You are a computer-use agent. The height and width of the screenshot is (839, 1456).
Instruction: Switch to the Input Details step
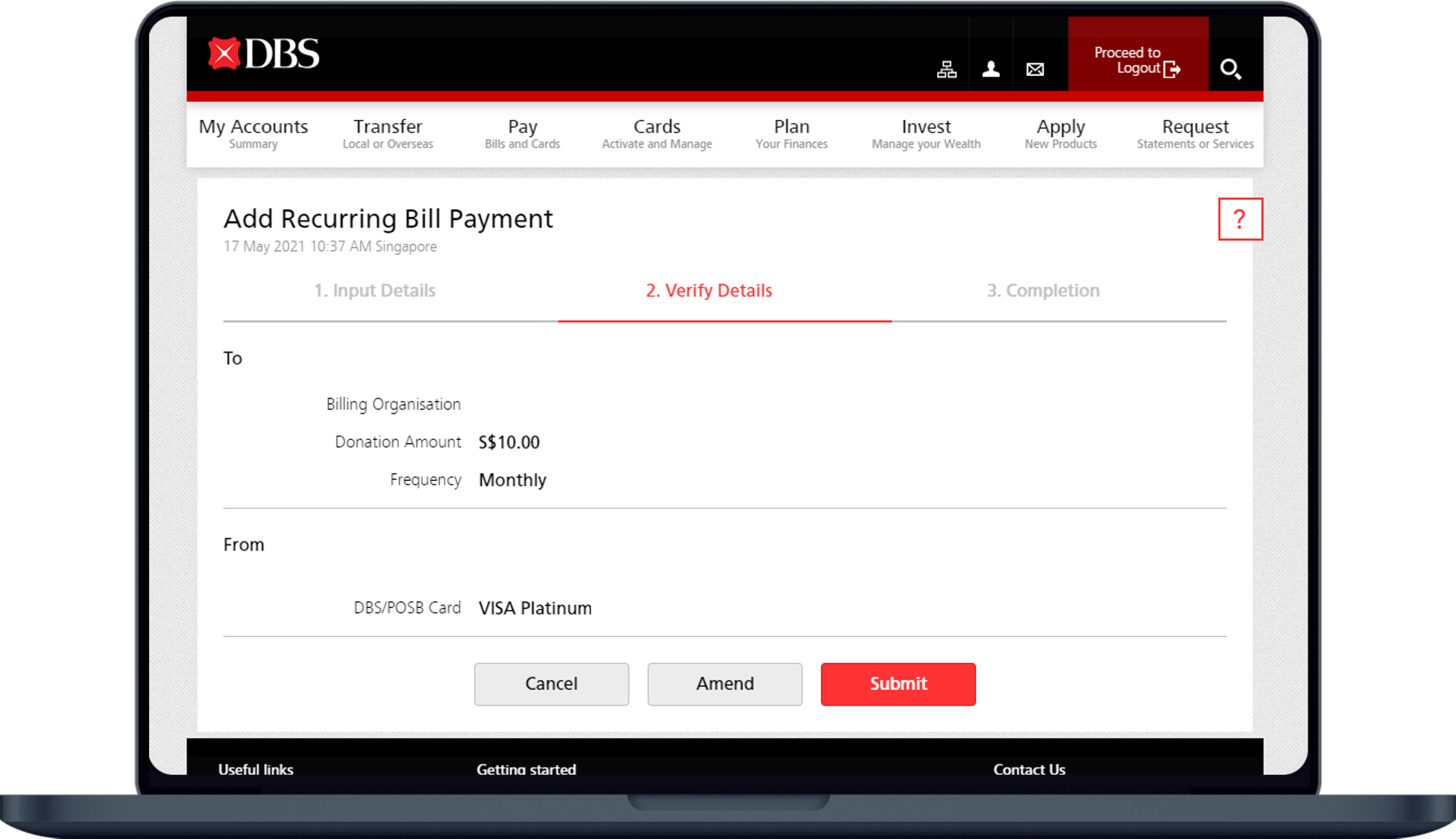click(375, 291)
